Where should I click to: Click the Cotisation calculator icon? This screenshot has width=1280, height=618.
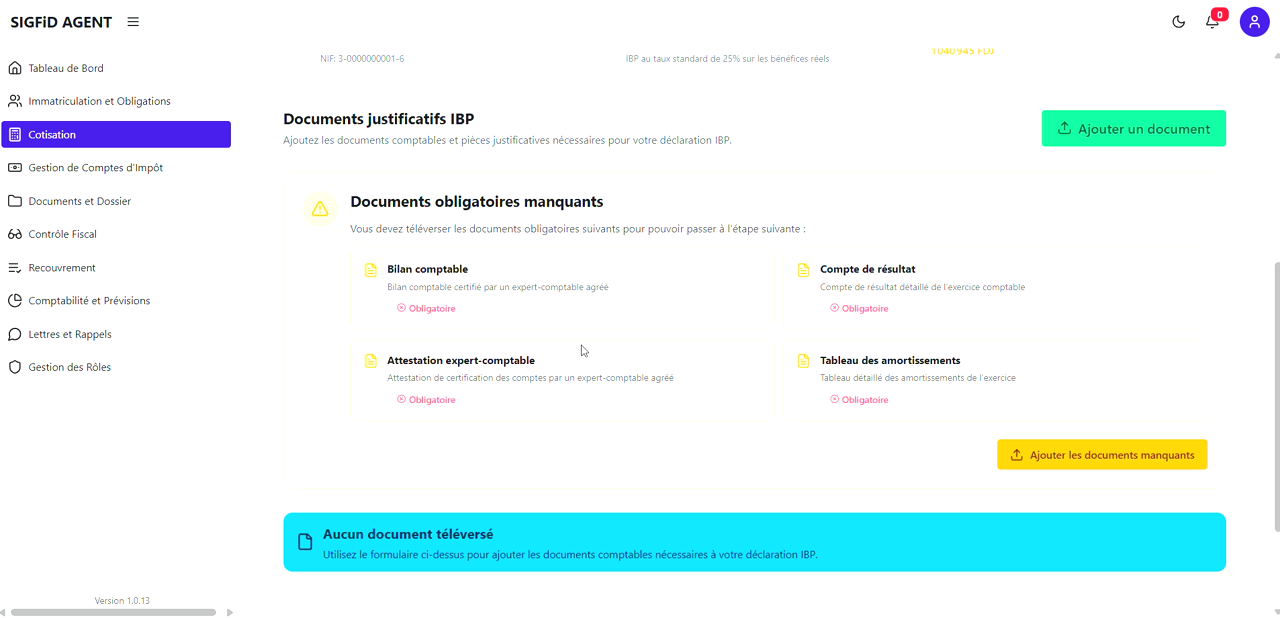pyautogui.click(x=14, y=134)
